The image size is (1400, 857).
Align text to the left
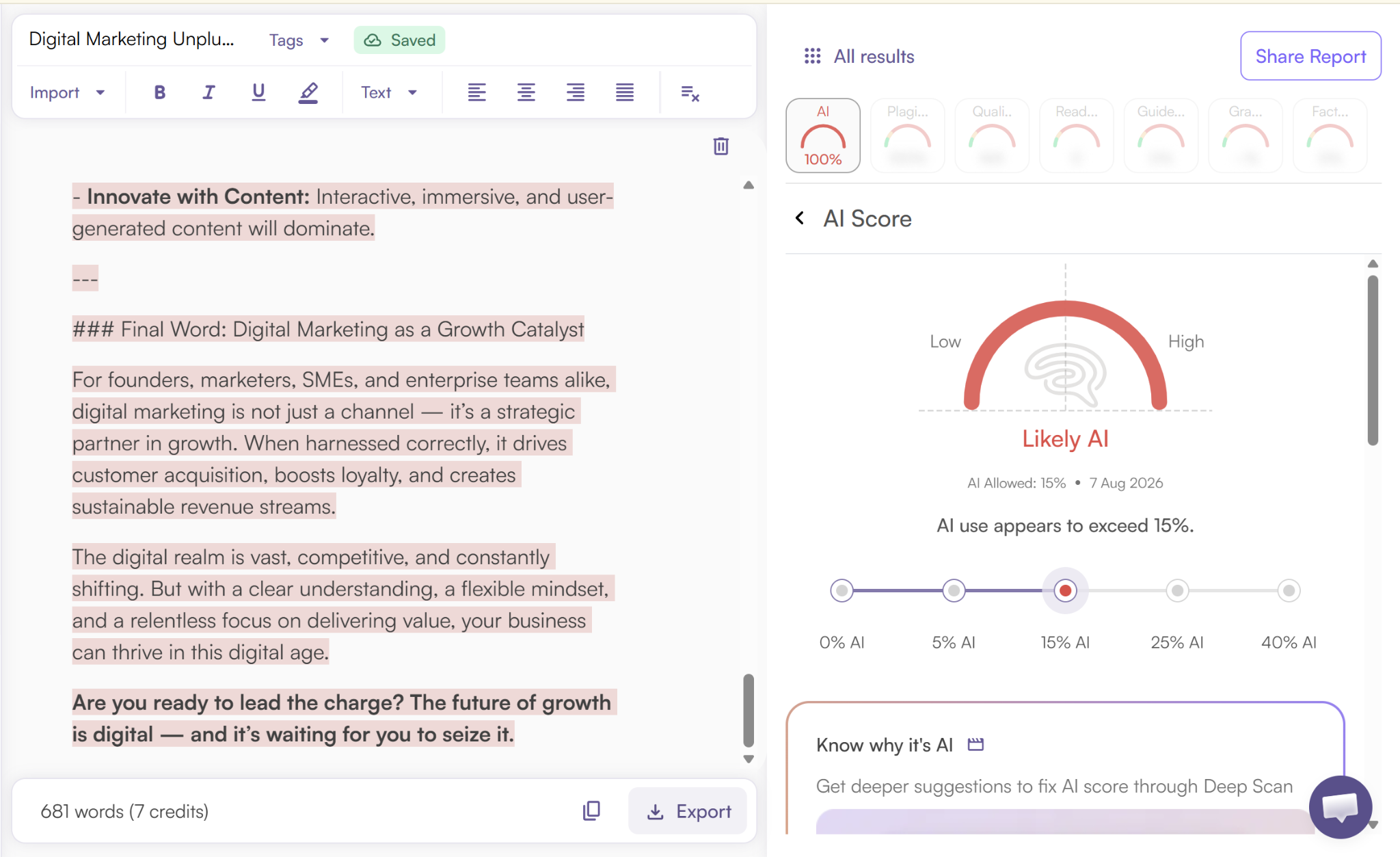tap(477, 92)
